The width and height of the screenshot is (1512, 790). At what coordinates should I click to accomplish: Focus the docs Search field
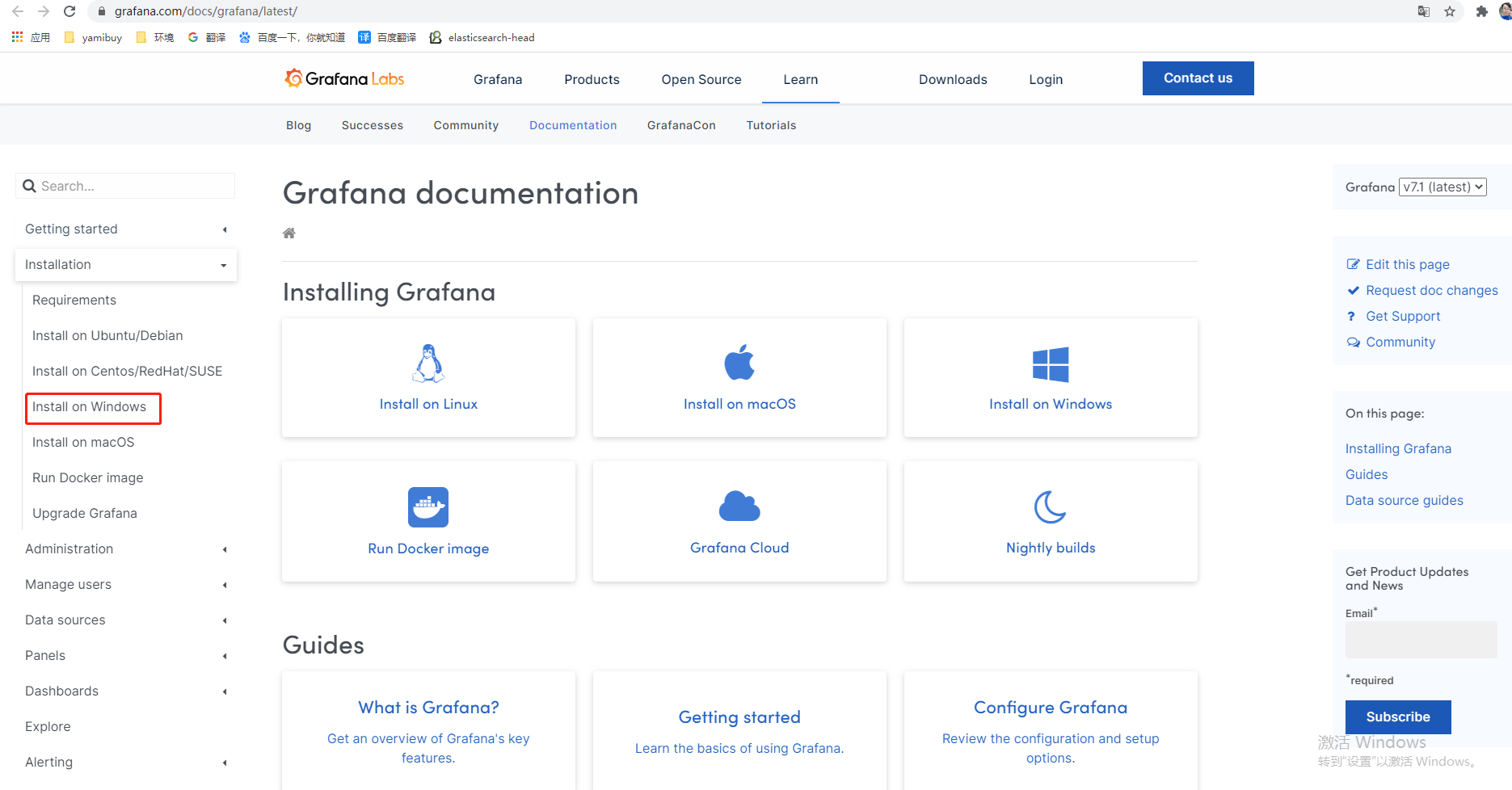[x=125, y=186]
